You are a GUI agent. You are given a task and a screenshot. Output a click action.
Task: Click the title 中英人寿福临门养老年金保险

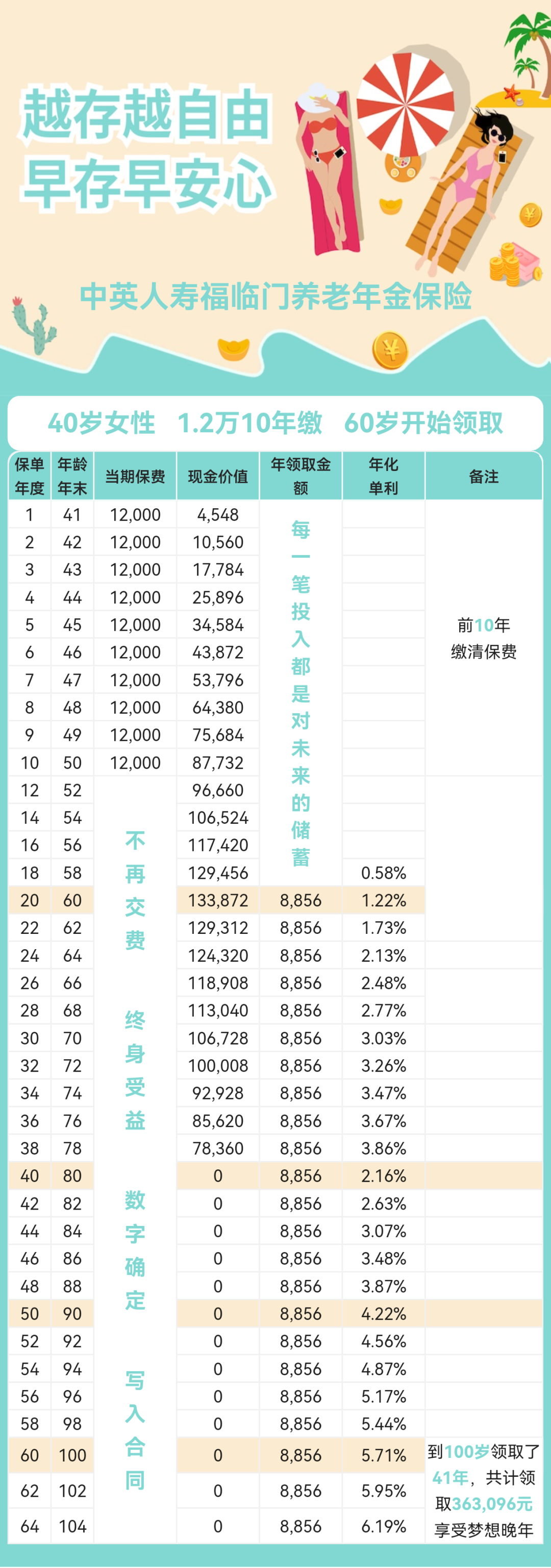[x=275, y=297]
